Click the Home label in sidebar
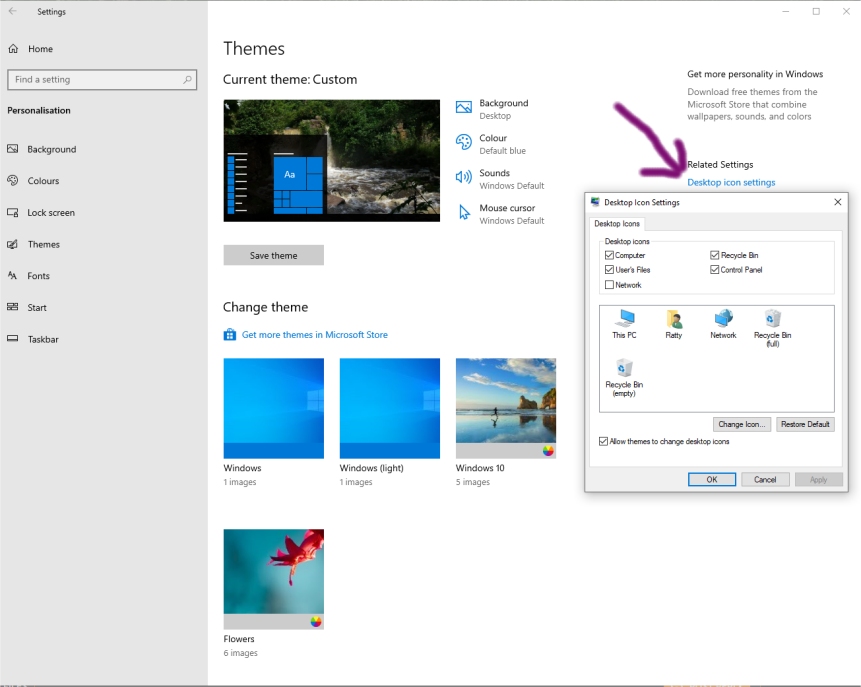Viewport: 861px width, 687px height. click(41, 49)
